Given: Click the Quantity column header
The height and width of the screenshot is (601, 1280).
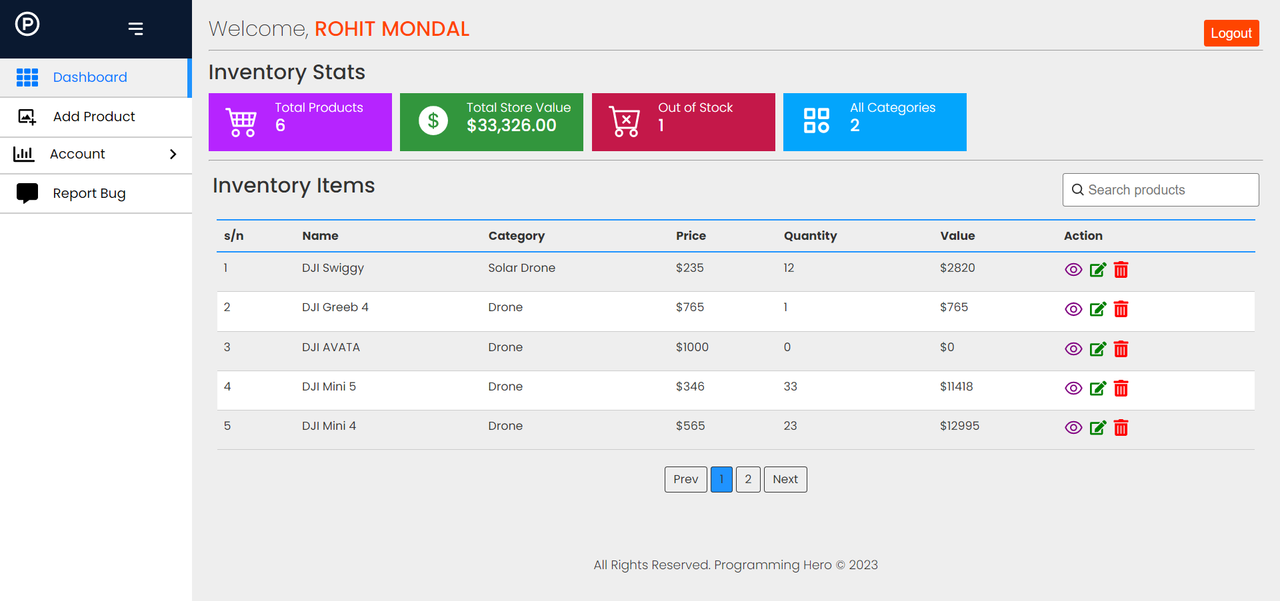Looking at the screenshot, I should pos(810,236).
